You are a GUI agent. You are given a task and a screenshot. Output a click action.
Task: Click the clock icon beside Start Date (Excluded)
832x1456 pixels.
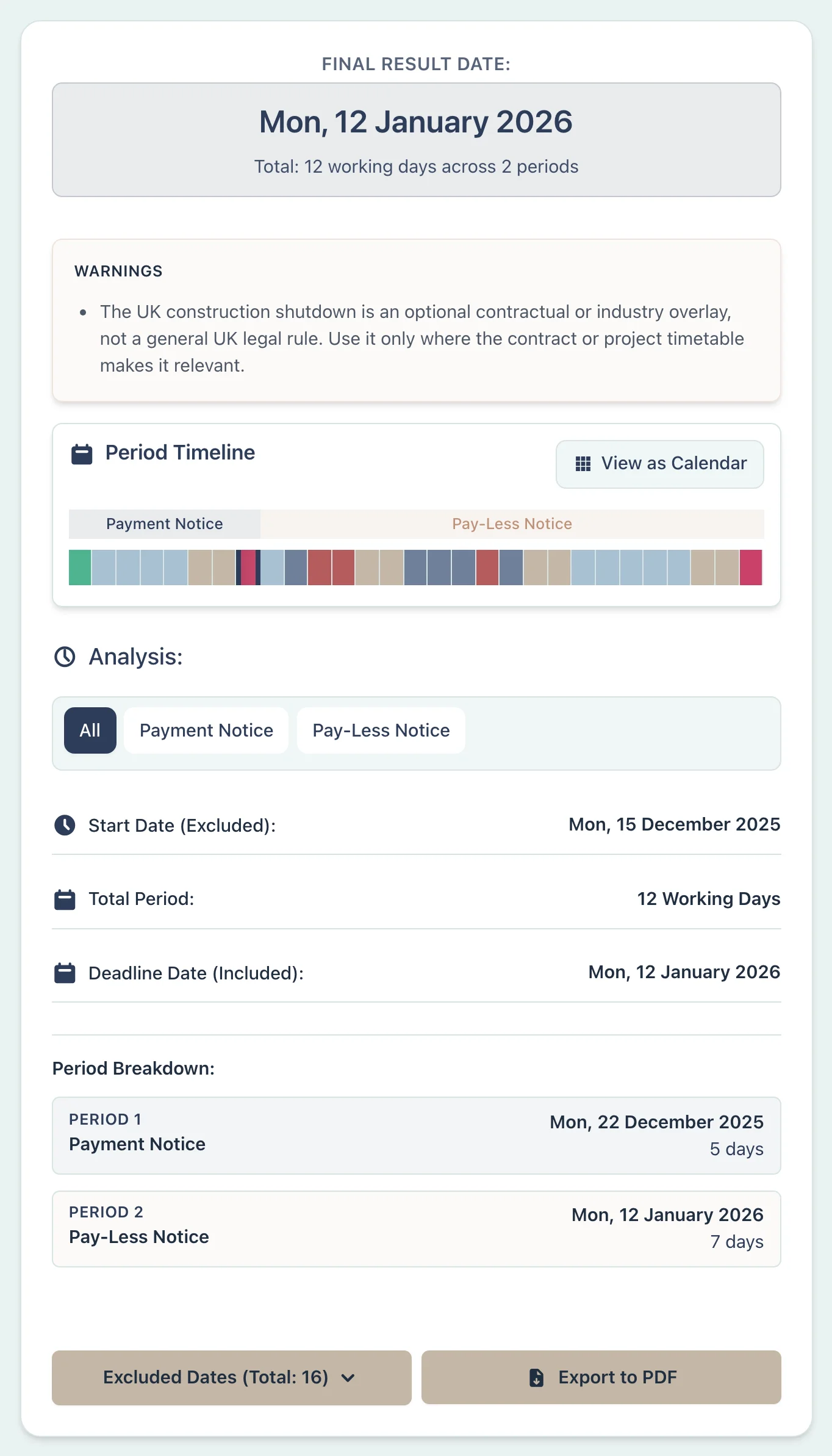point(65,825)
